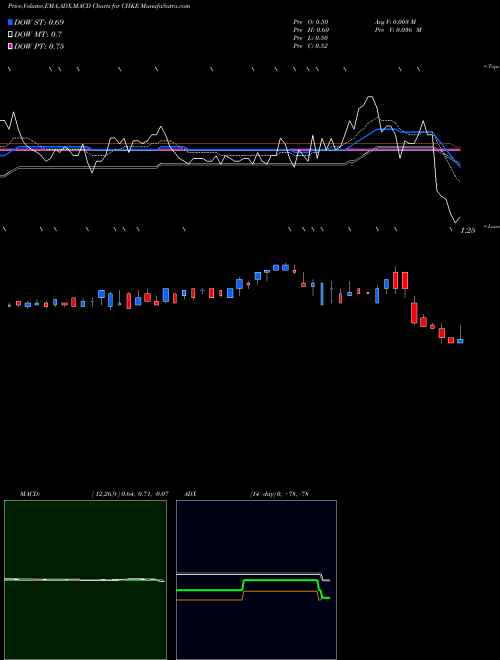Click the last blue candlestick on the right

tap(460, 341)
